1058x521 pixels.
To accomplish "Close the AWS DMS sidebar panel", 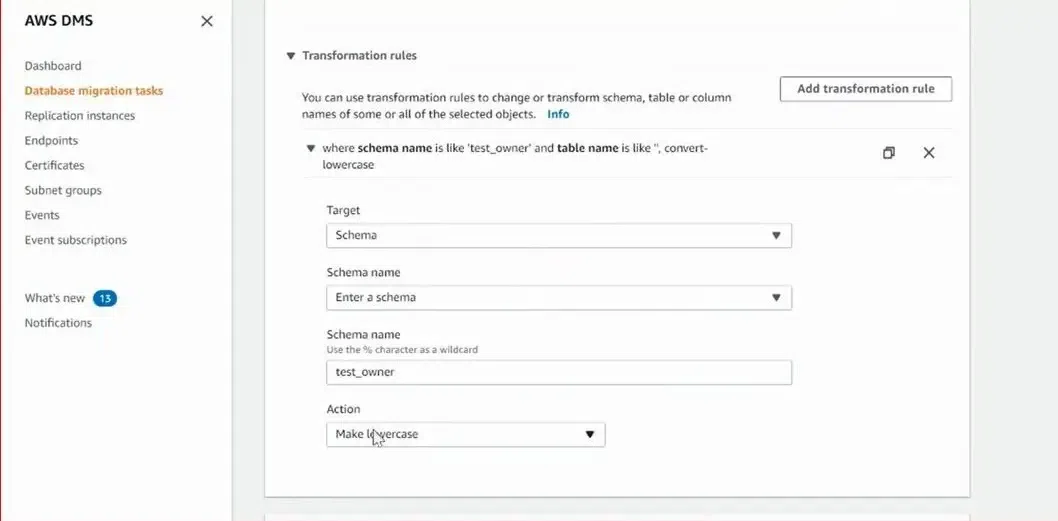I will [x=207, y=21].
